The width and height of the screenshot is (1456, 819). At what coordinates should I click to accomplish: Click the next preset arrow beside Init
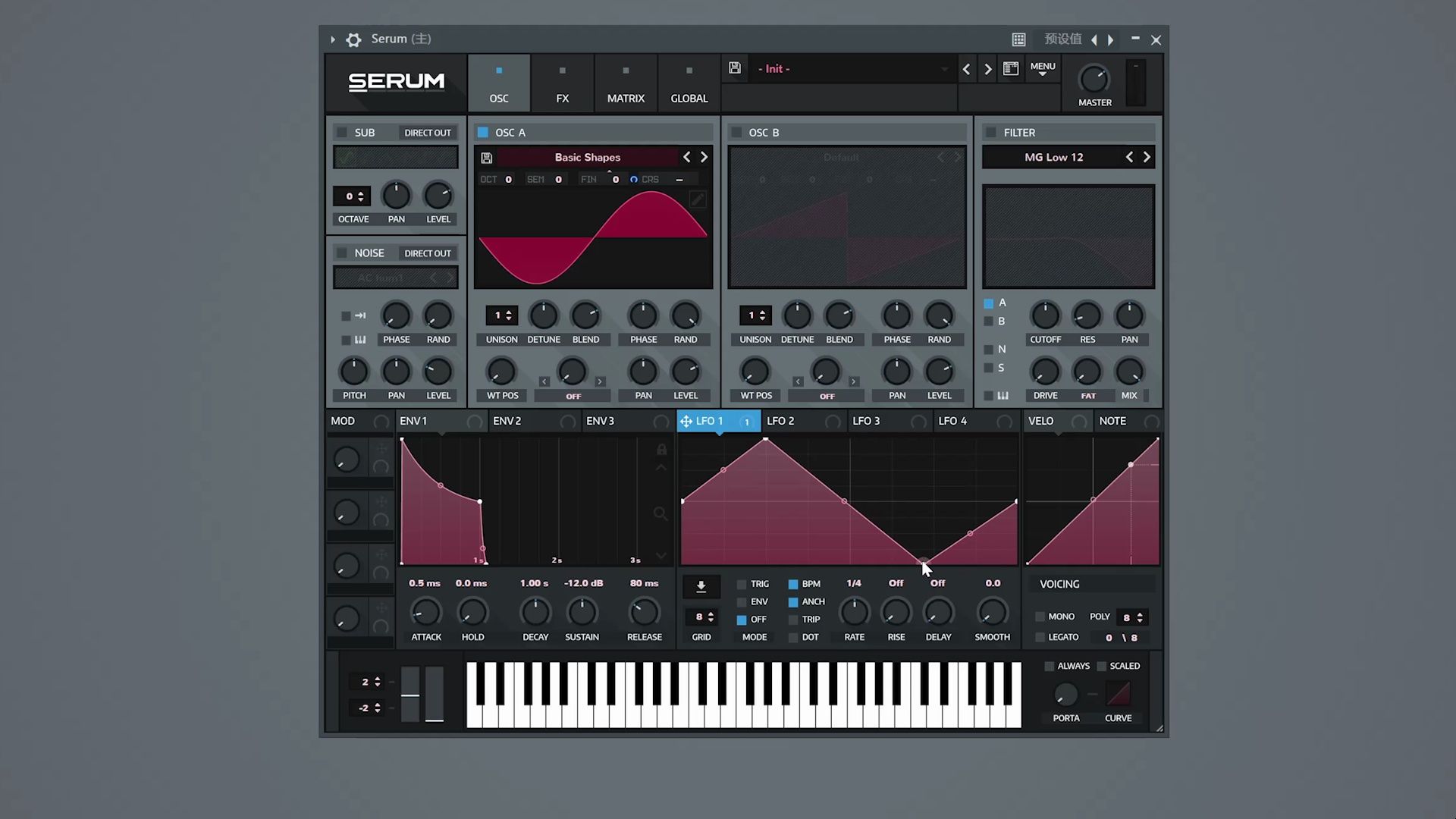(987, 69)
